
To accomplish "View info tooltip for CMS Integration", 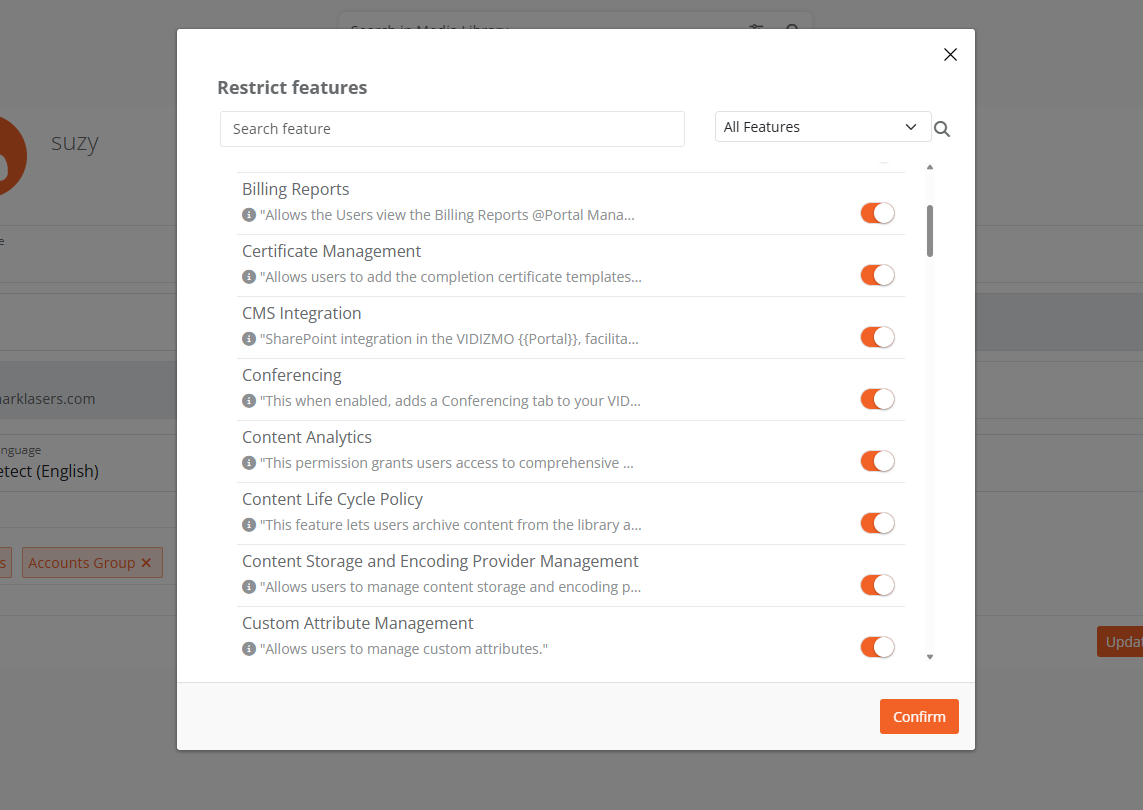I will coord(247,338).
